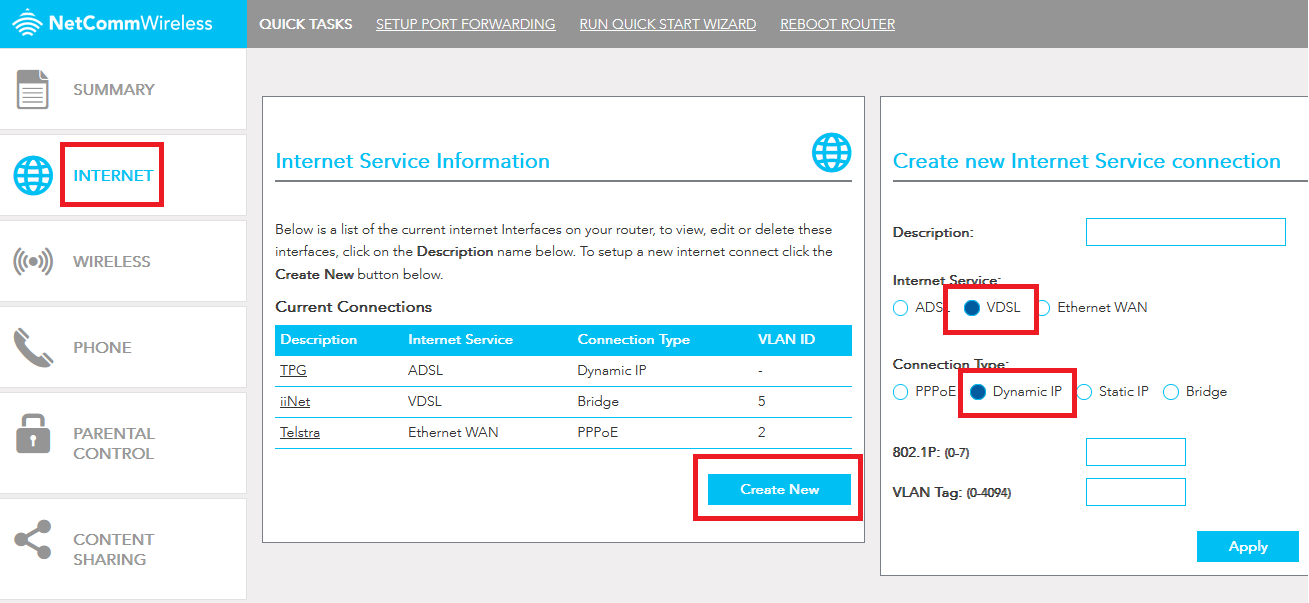The height and width of the screenshot is (603, 1309).
Task: Click the globe icon above Internet Service Information
Action: point(830,153)
